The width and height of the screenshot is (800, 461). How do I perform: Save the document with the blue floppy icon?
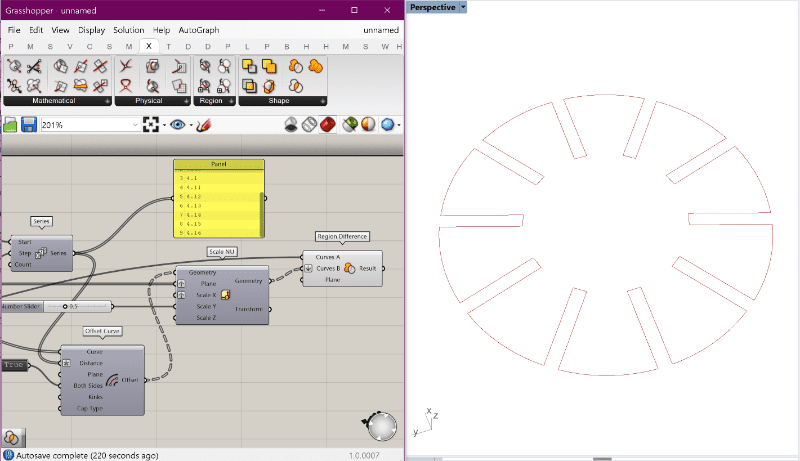pos(29,124)
